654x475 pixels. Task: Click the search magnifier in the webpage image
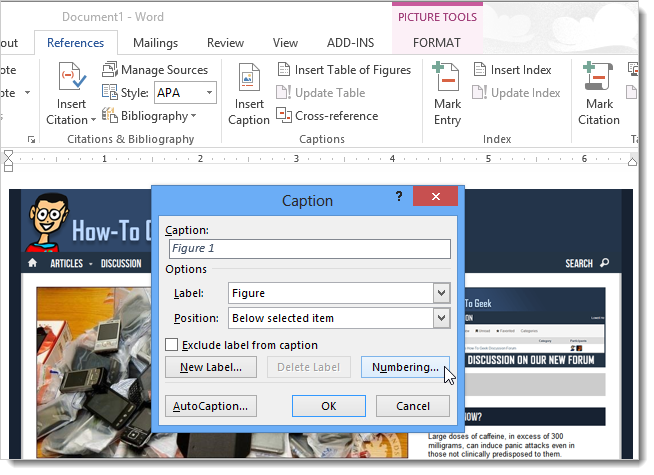[604, 263]
